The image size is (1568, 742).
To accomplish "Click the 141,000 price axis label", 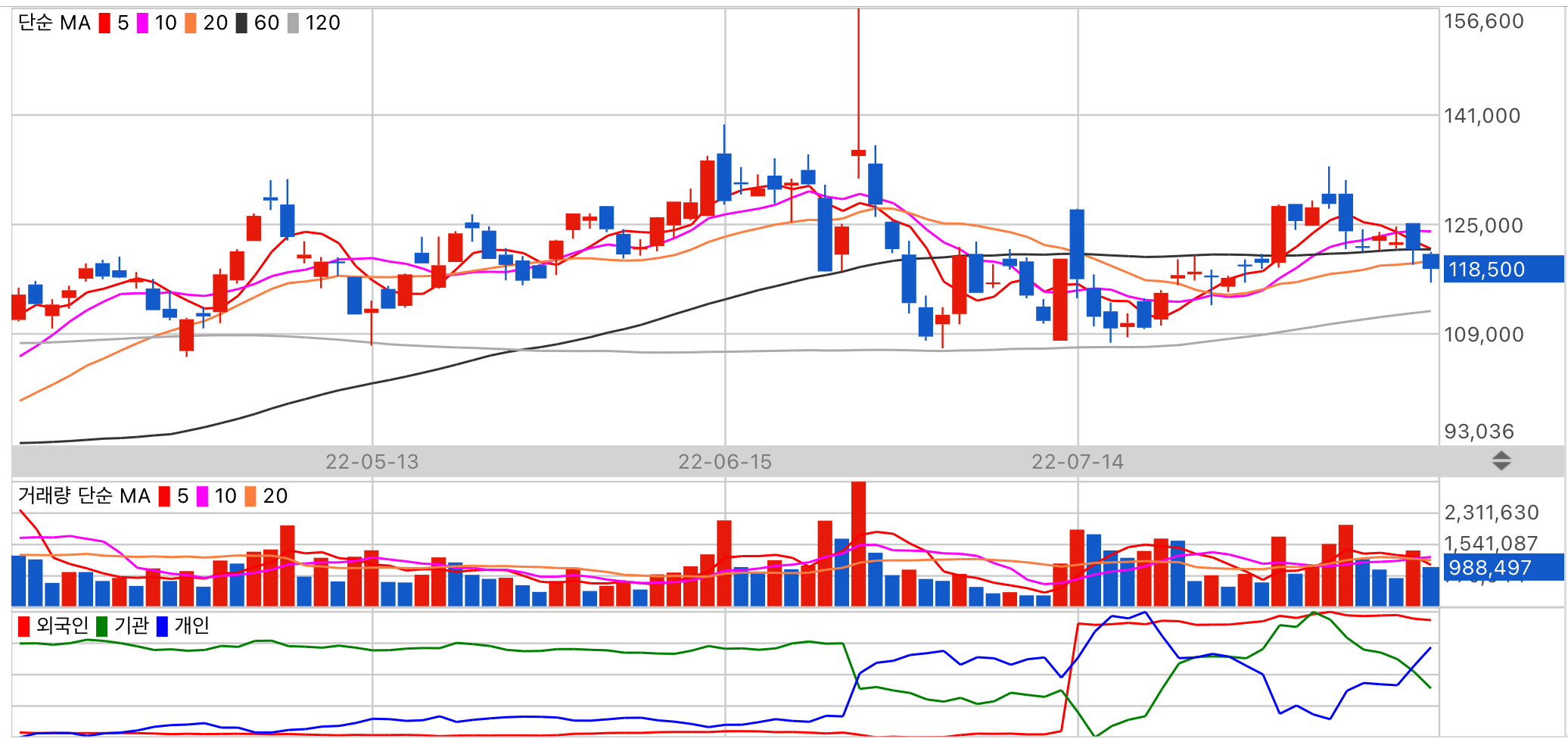I will click(x=1482, y=116).
